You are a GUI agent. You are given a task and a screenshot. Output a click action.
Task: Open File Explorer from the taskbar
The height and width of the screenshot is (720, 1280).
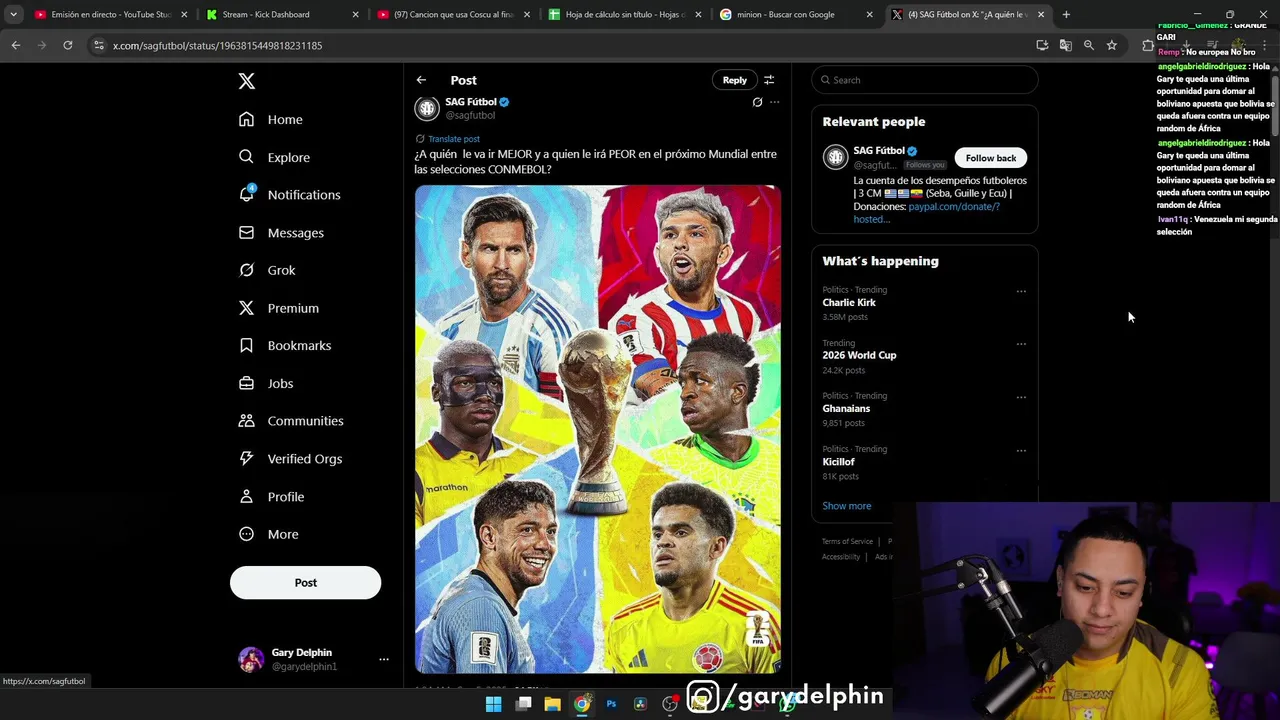pos(552,704)
